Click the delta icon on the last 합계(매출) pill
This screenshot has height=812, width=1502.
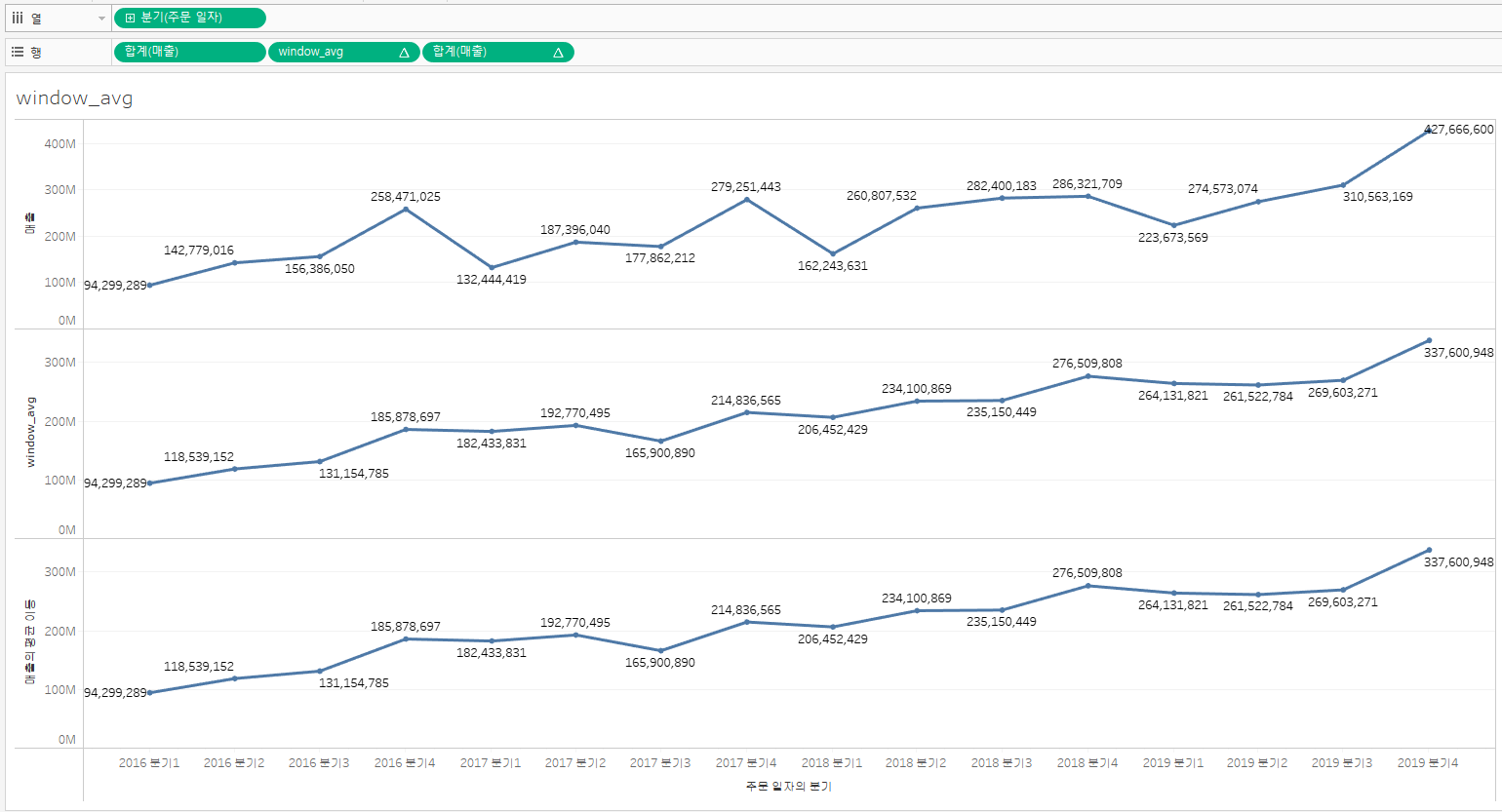coord(558,53)
